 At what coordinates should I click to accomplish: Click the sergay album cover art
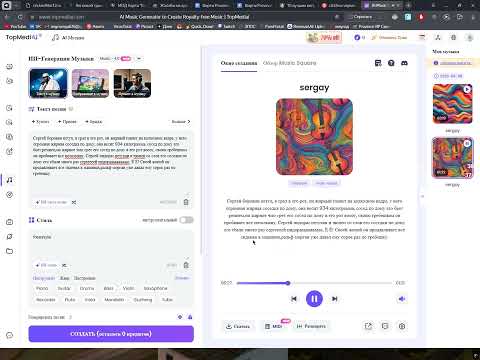(x=314, y=137)
